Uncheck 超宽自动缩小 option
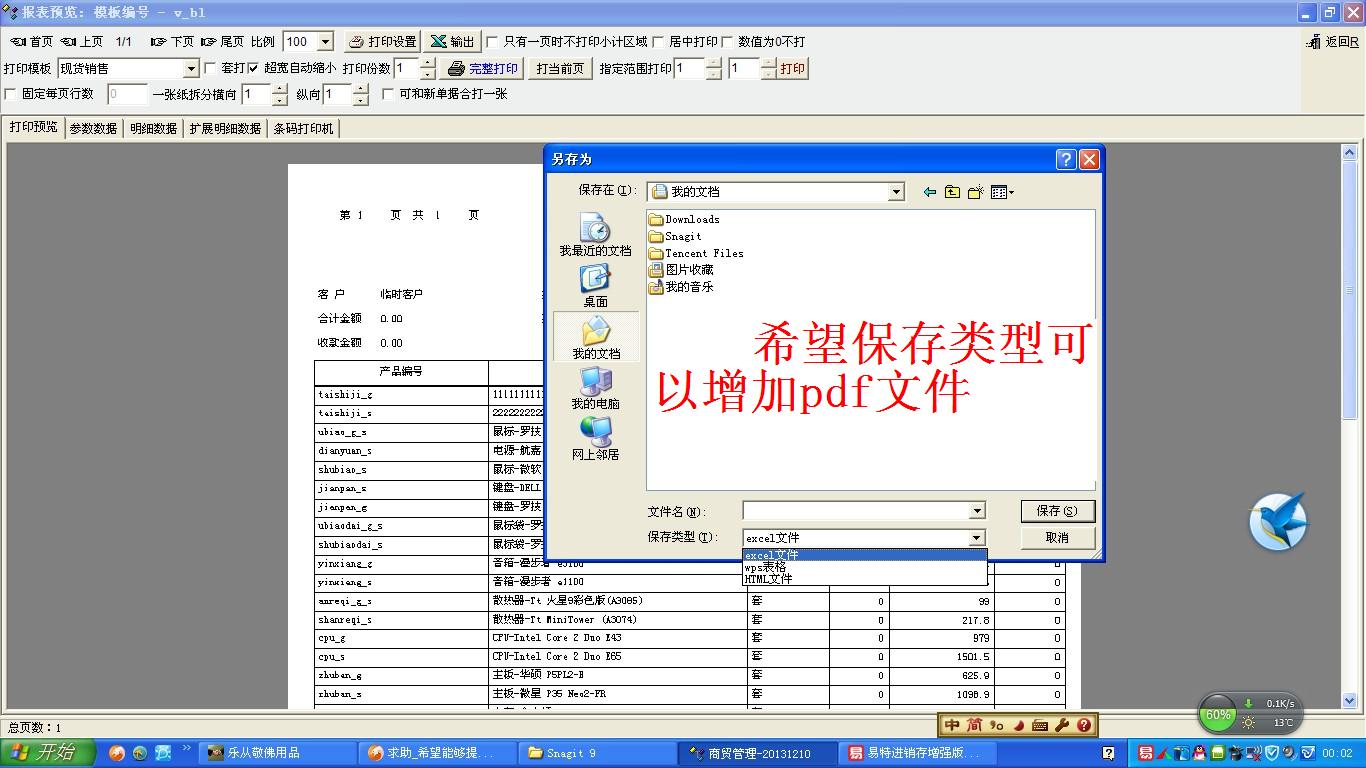The width and height of the screenshot is (1366, 768). click(253, 68)
